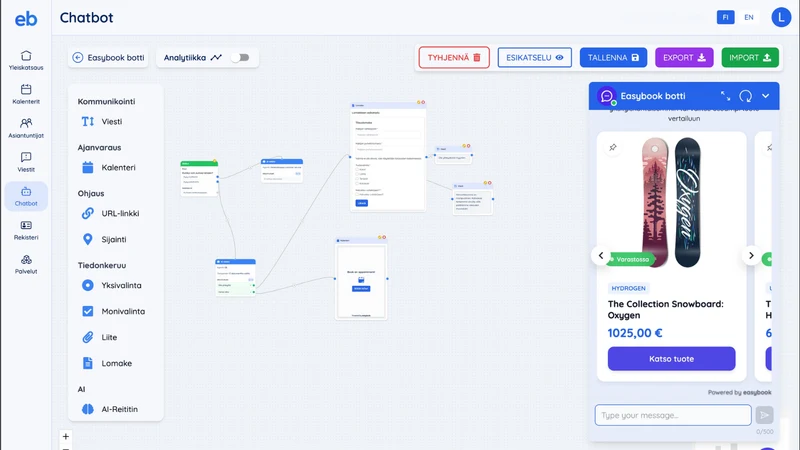Click the Import button

[750, 58]
